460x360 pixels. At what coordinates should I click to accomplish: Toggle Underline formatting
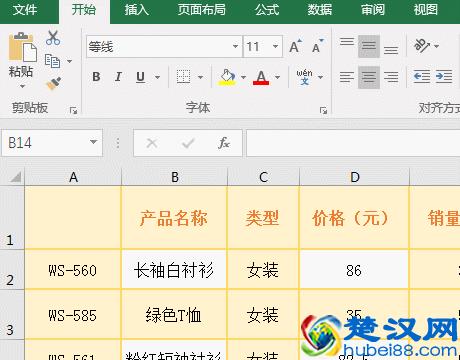pyautogui.click(x=141, y=77)
